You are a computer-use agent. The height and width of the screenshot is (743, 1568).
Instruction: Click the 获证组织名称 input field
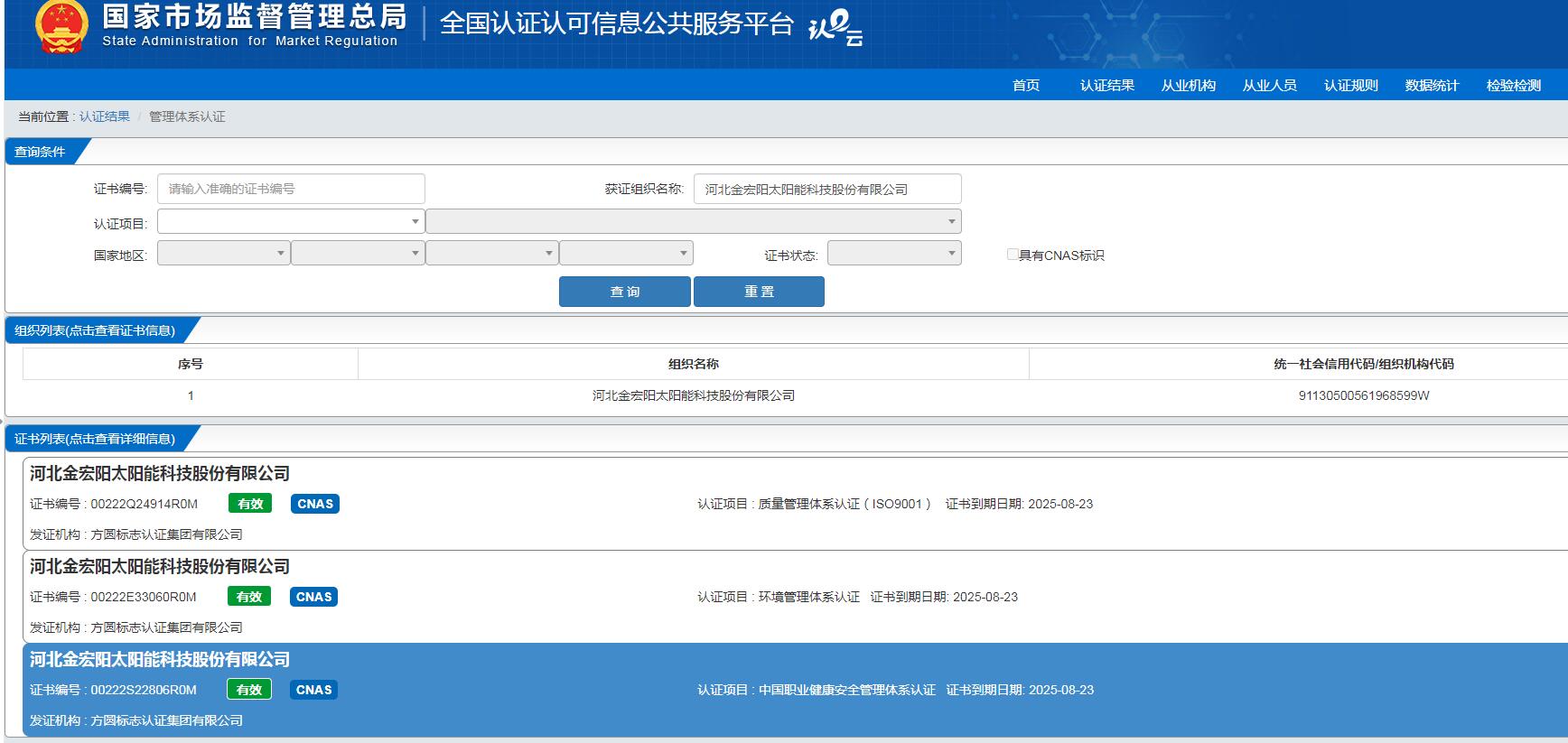[827, 189]
